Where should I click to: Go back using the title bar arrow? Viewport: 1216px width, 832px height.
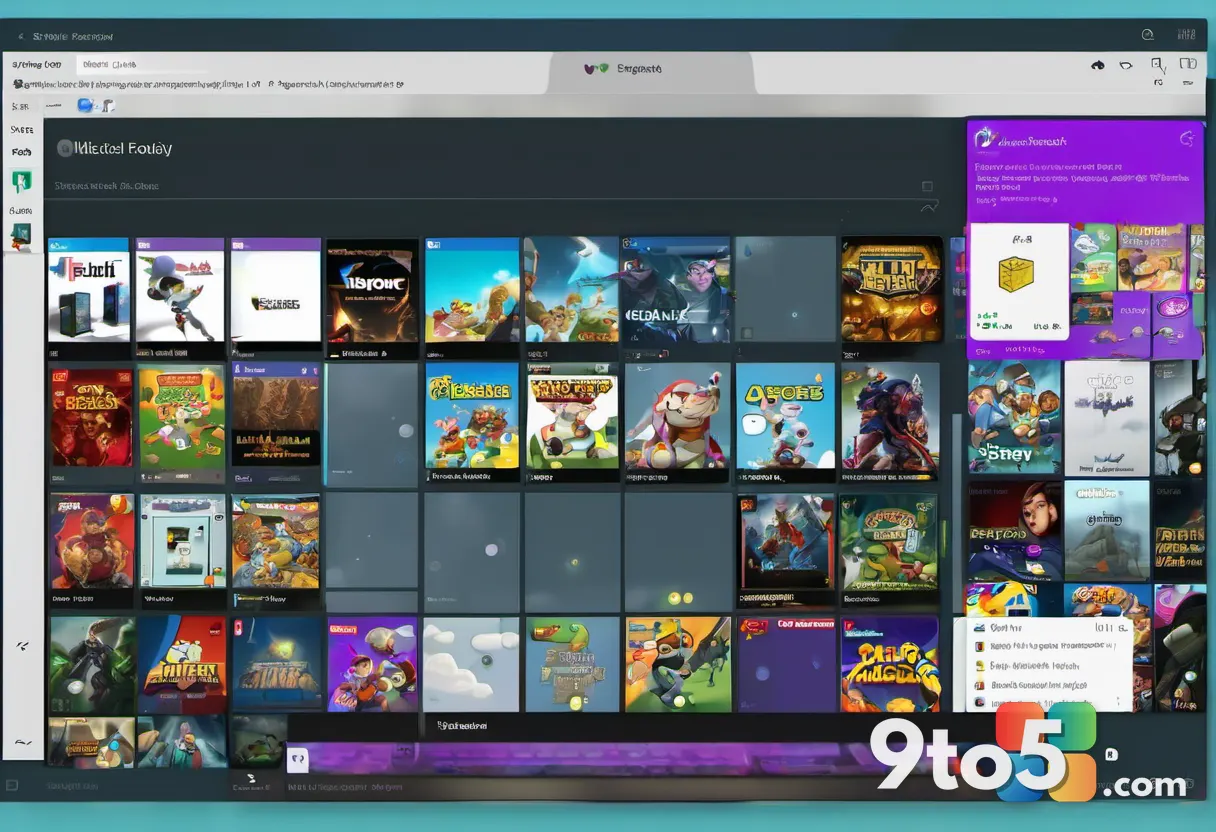pos(21,36)
